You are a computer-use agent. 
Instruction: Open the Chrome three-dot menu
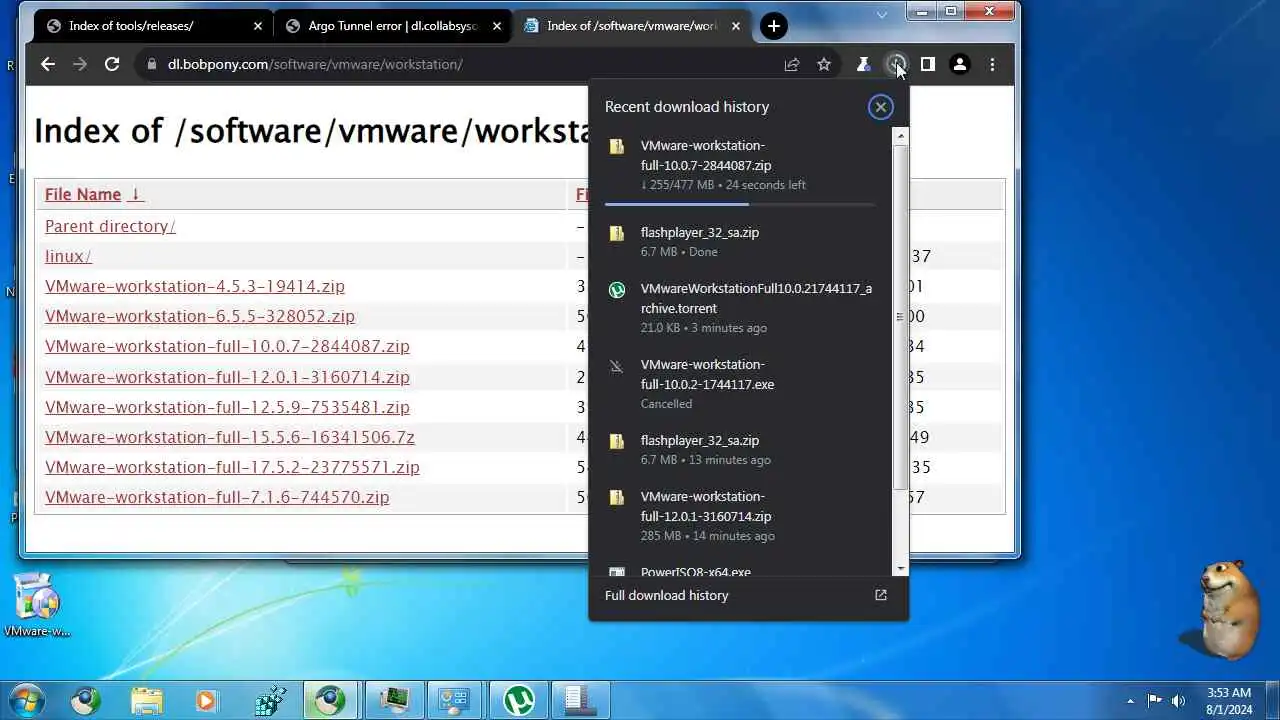click(992, 64)
